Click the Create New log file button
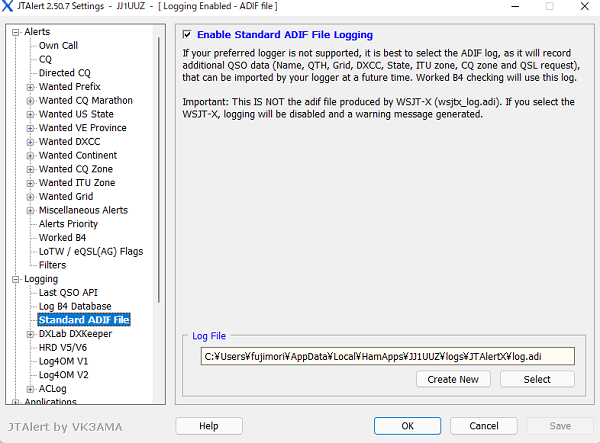 tap(453, 379)
